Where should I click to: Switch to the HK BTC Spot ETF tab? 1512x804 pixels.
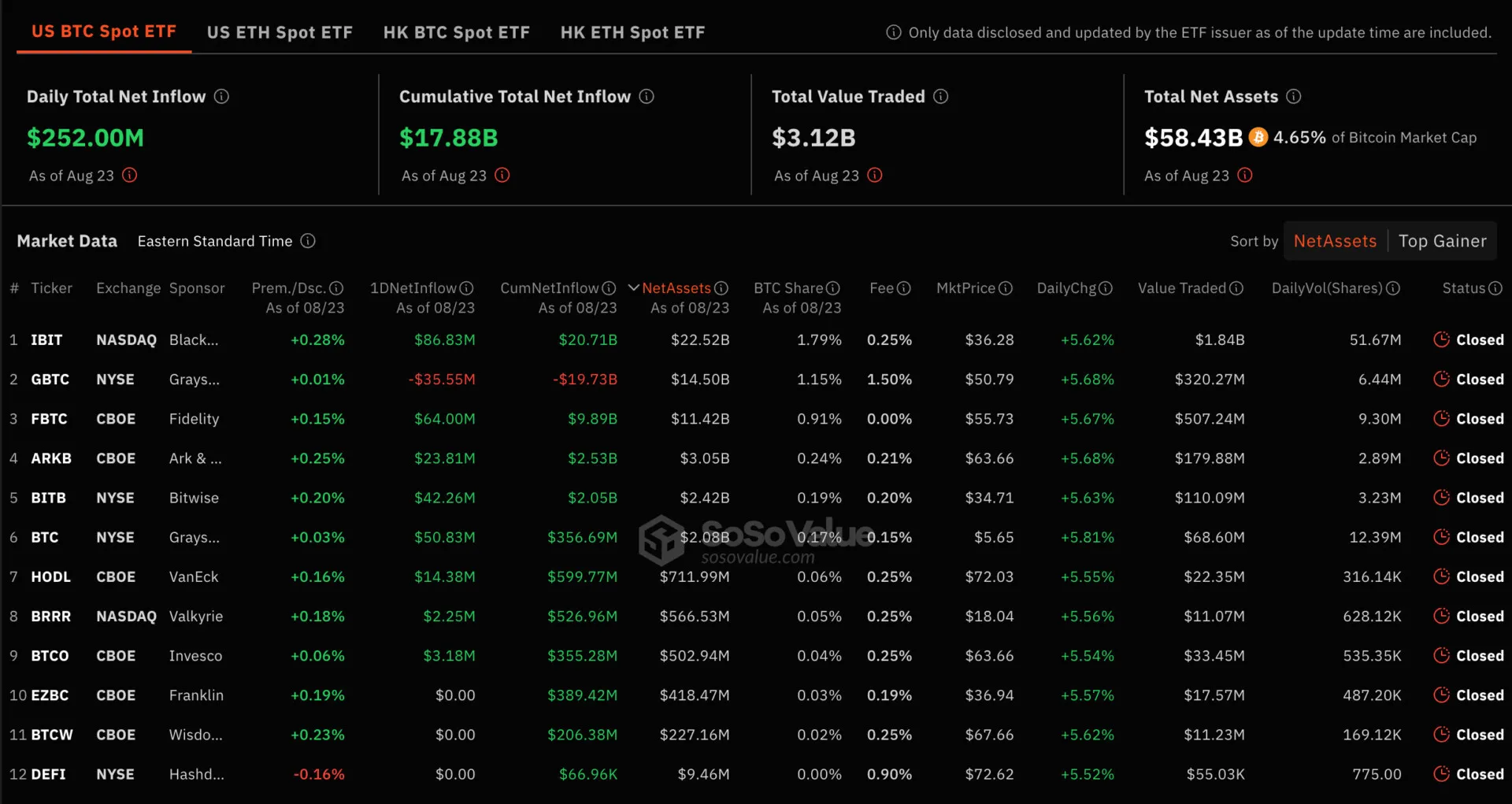(x=457, y=32)
